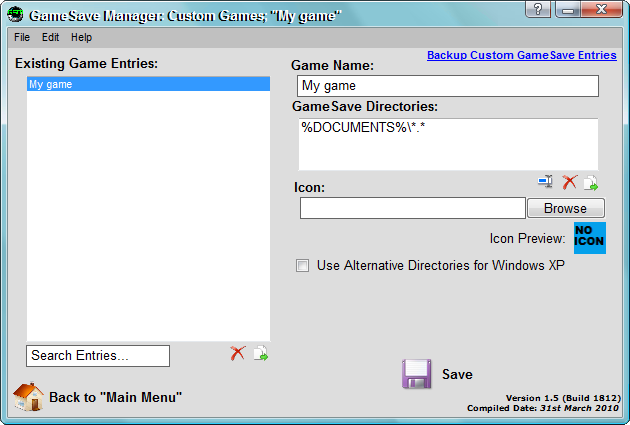The image size is (630, 425).
Task: Open the Help menu
Action: pyautogui.click(x=81, y=37)
